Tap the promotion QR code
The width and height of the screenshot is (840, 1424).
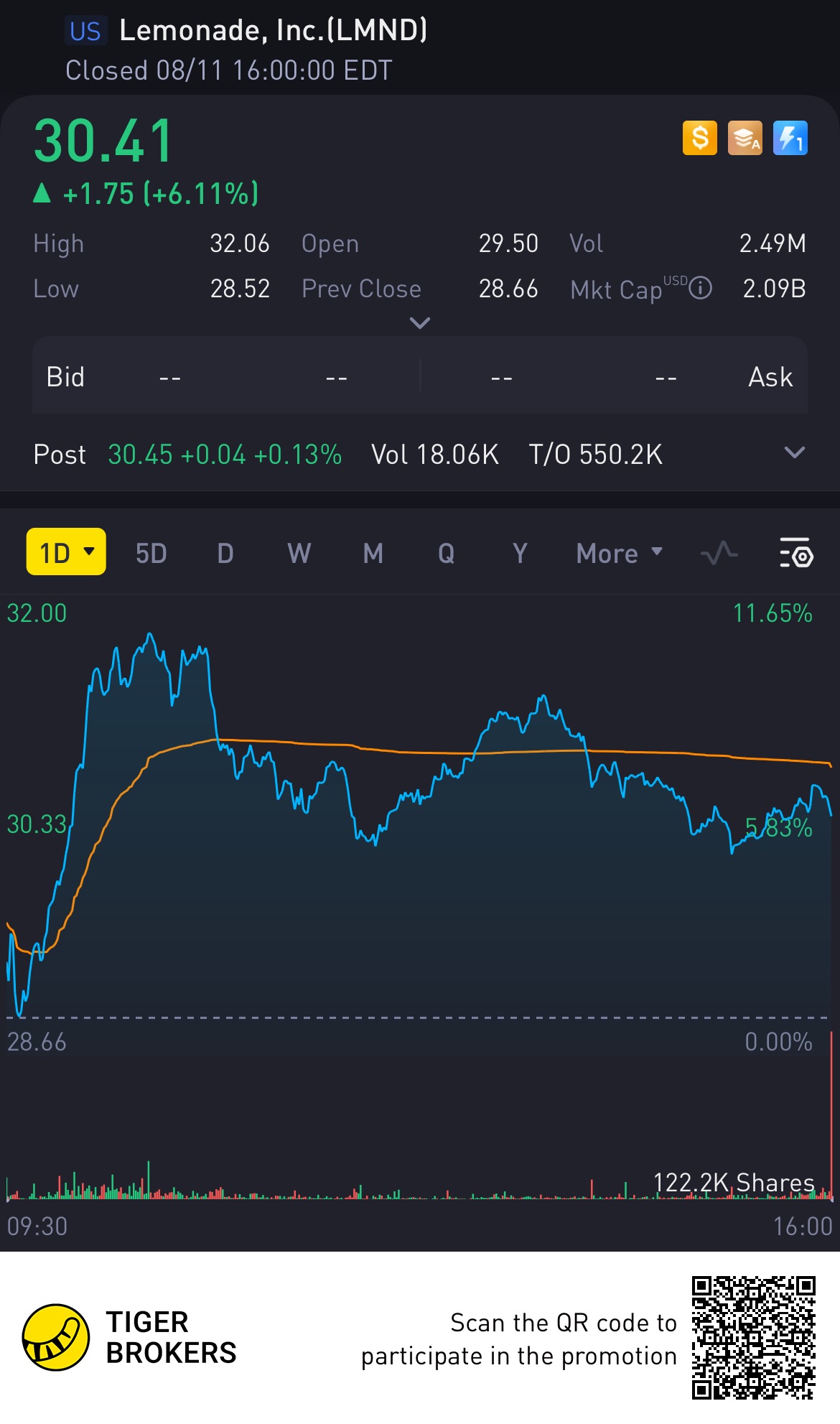(754, 1337)
